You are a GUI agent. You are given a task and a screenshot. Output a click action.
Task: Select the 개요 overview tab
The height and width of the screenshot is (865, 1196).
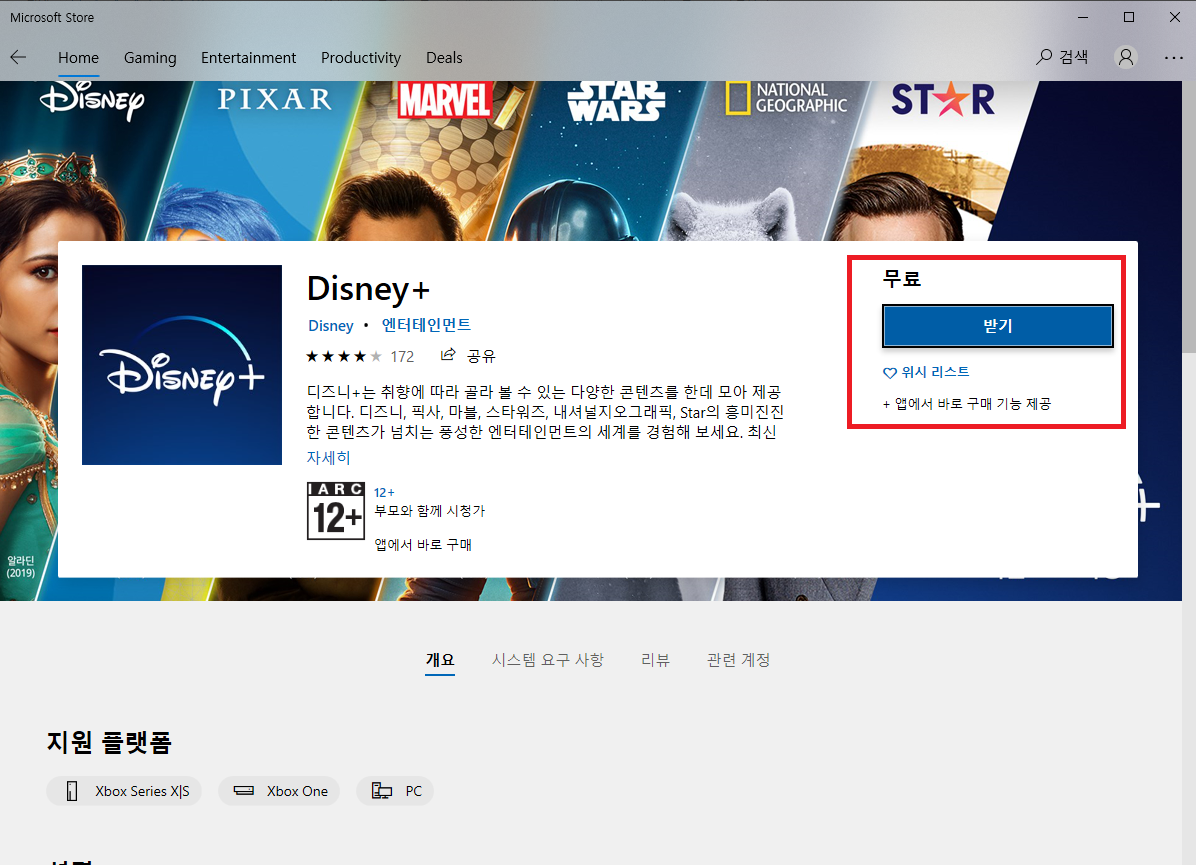(x=440, y=660)
